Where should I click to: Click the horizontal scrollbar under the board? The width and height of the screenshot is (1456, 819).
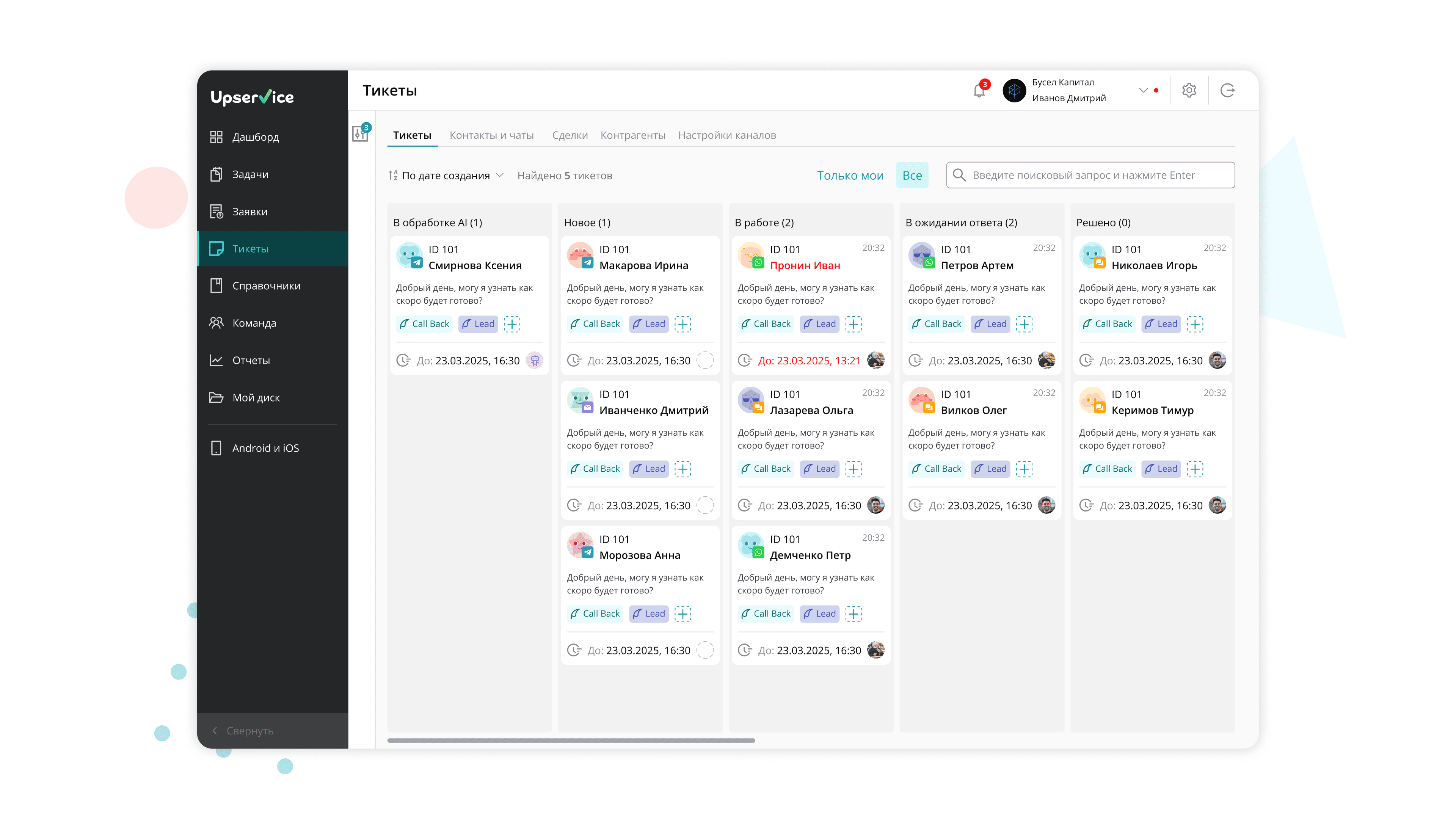(571, 741)
